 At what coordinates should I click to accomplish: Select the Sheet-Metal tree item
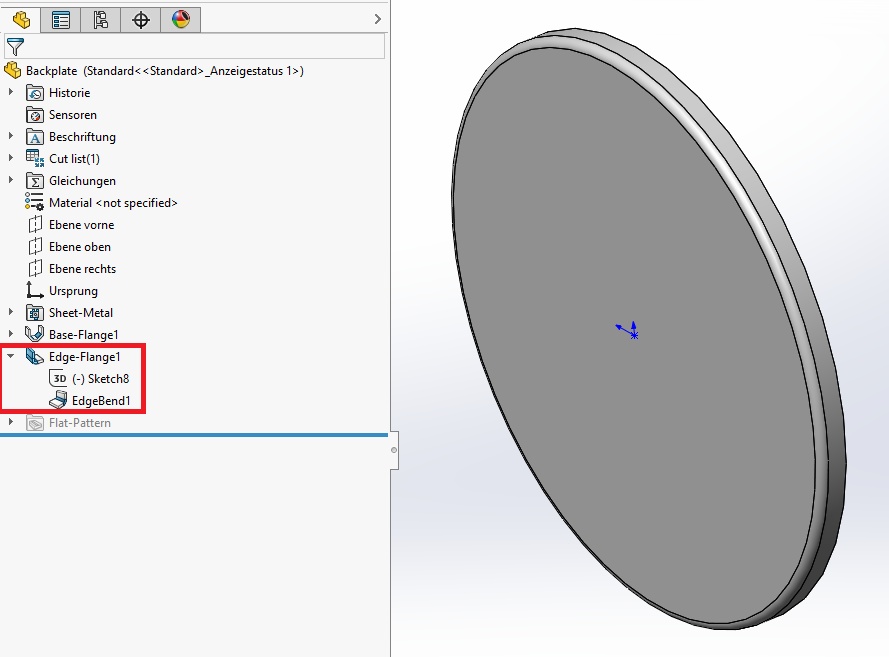pos(81,313)
